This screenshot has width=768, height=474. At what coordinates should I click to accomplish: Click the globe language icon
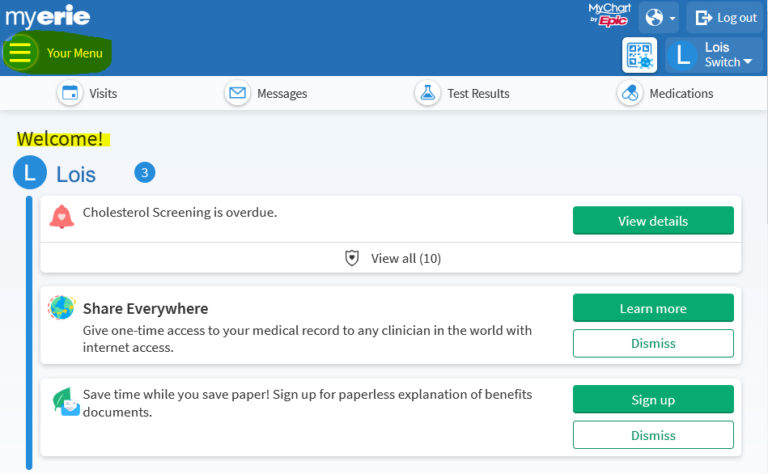click(655, 18)
